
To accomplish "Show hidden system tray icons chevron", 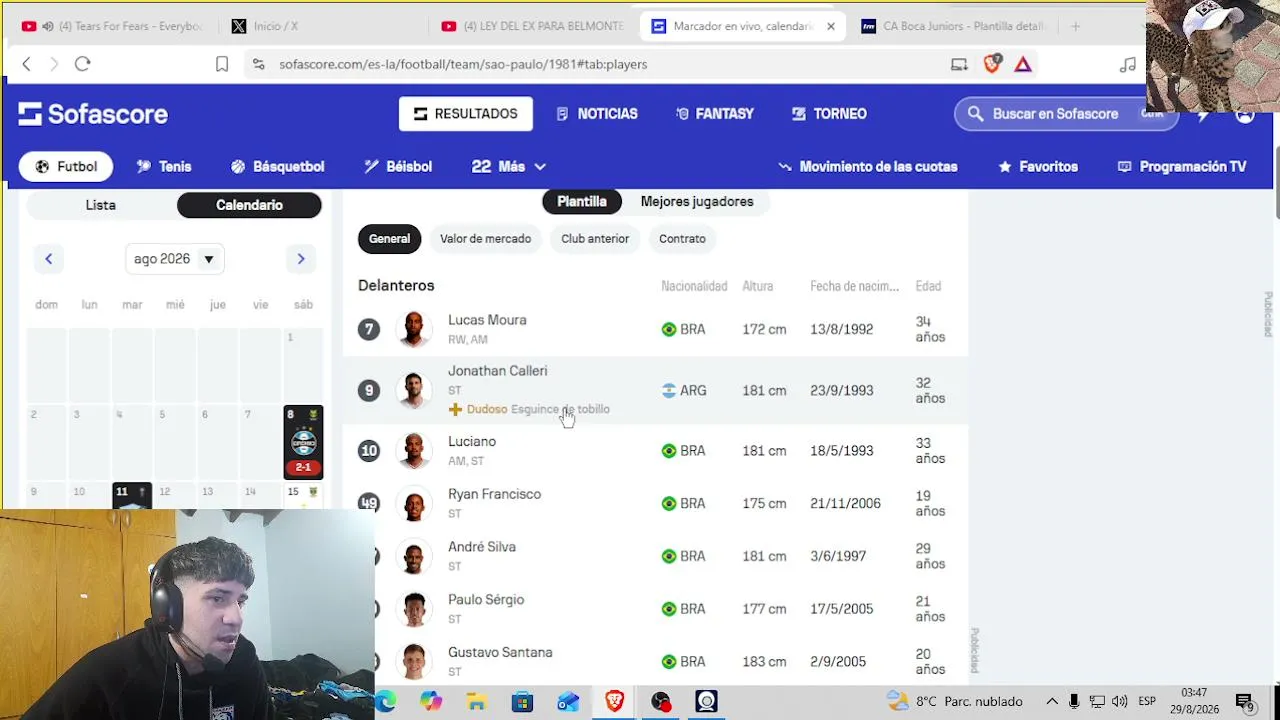I will click(x=1052, y=701).
